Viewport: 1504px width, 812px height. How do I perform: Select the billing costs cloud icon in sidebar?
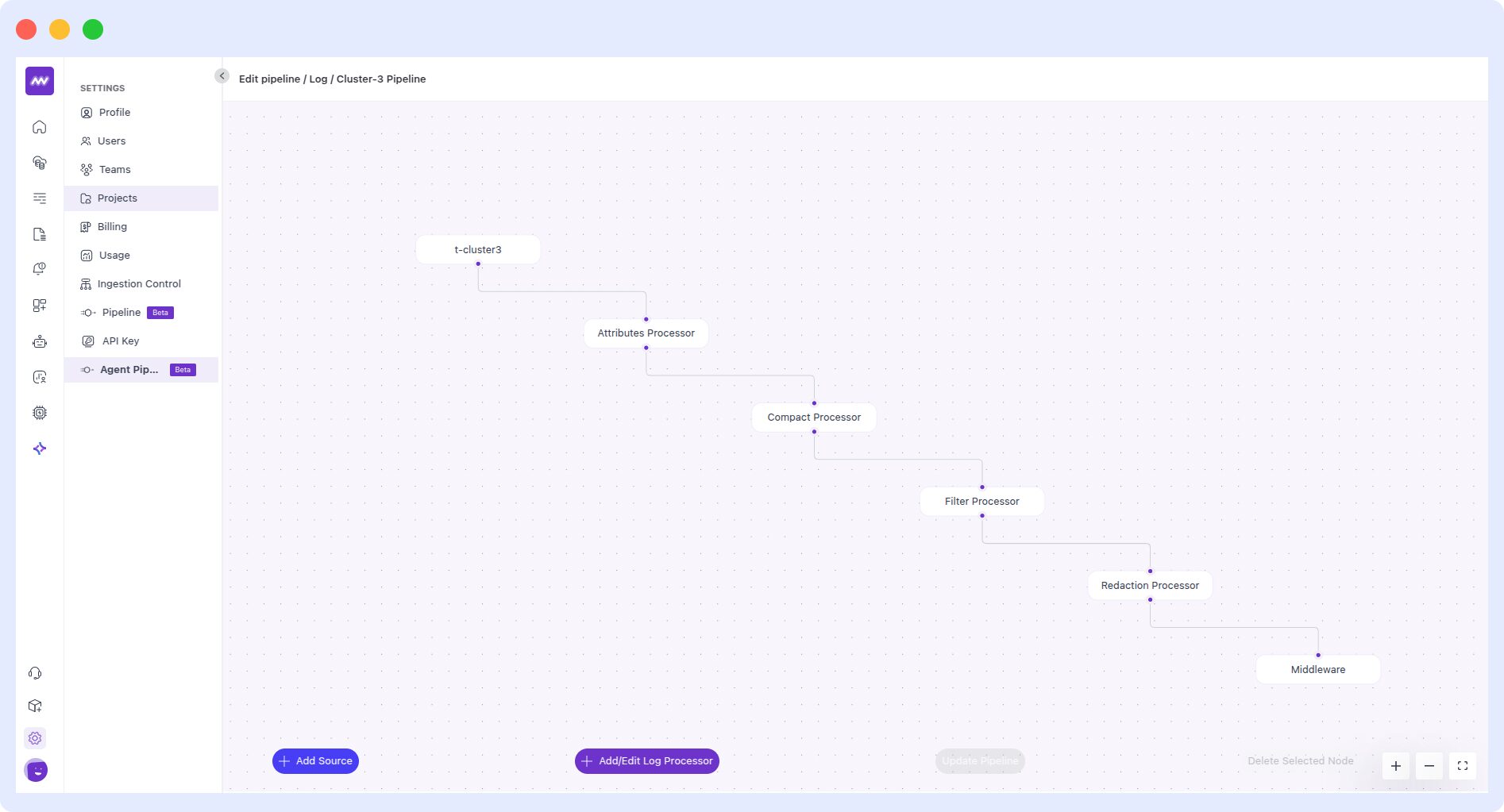pyautogui.click(x=38, y=162)
